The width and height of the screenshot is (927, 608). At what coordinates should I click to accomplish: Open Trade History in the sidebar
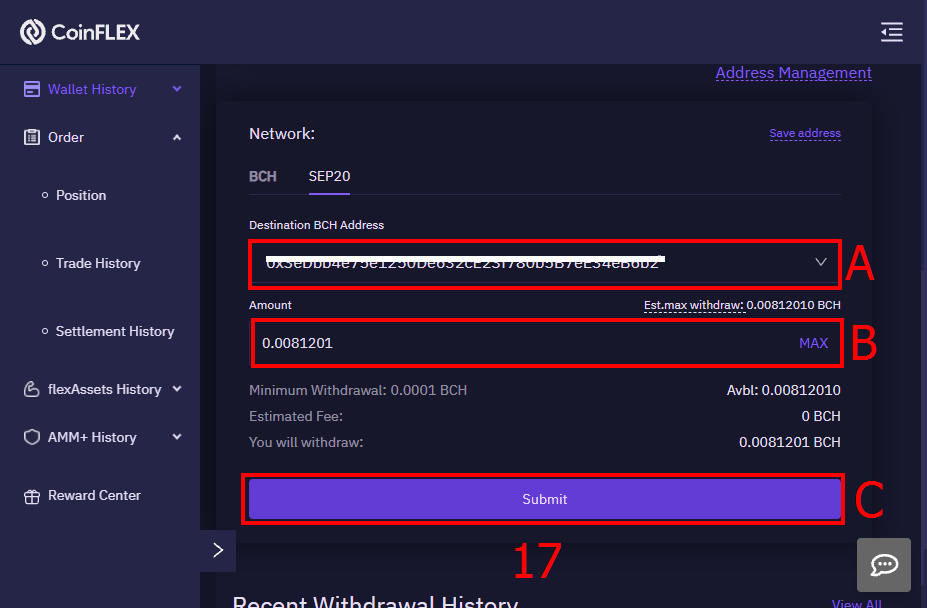[x=98, y=263]
